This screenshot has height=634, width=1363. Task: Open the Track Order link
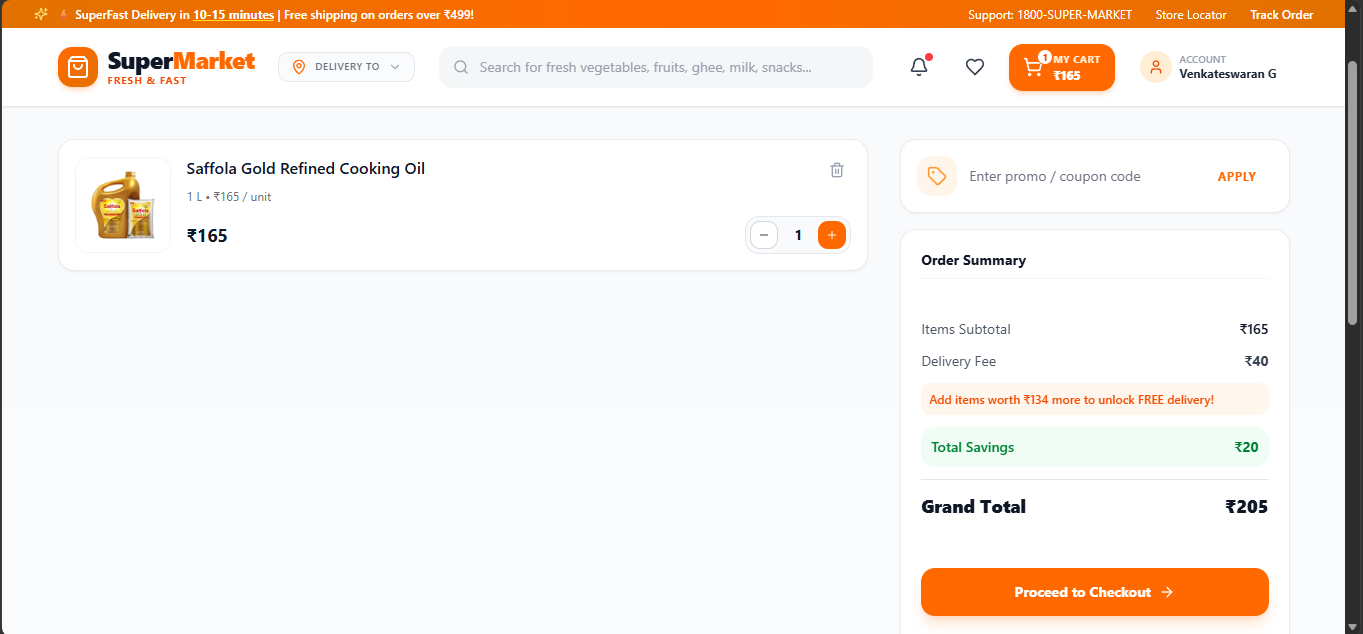(x=1282, y=14)
